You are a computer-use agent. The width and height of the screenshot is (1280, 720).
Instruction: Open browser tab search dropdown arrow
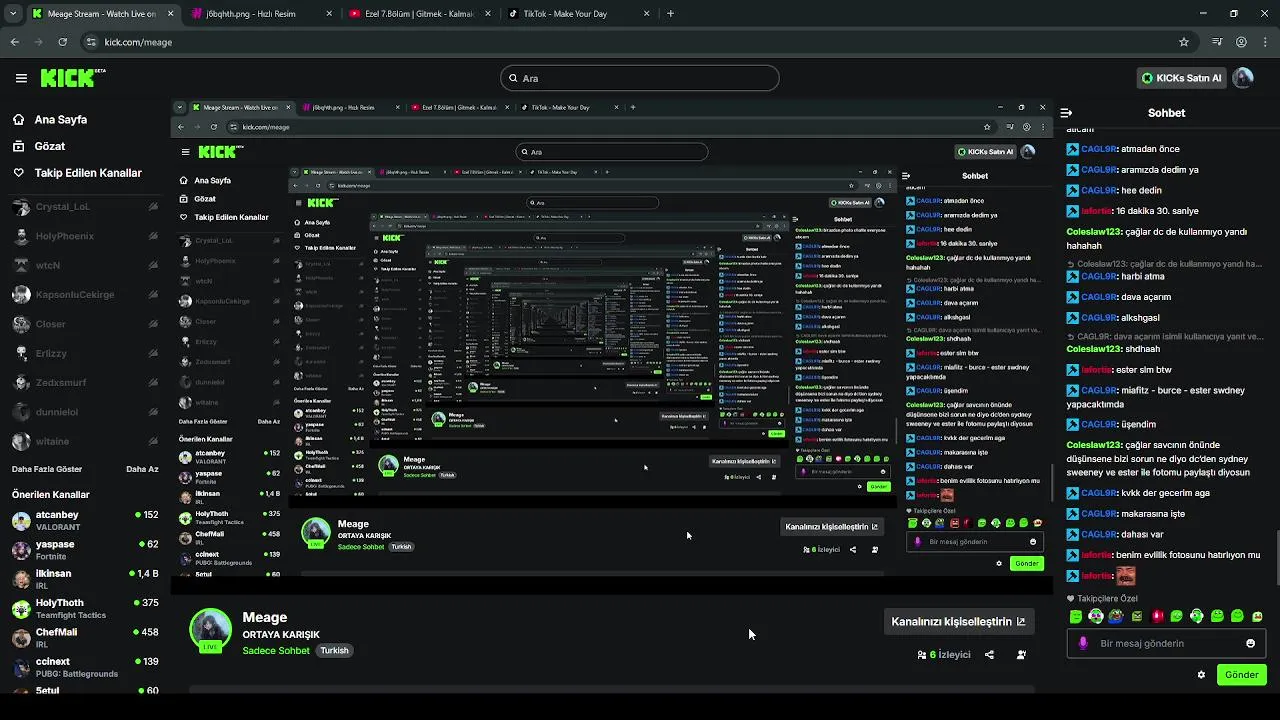click(x=14, y=14)
